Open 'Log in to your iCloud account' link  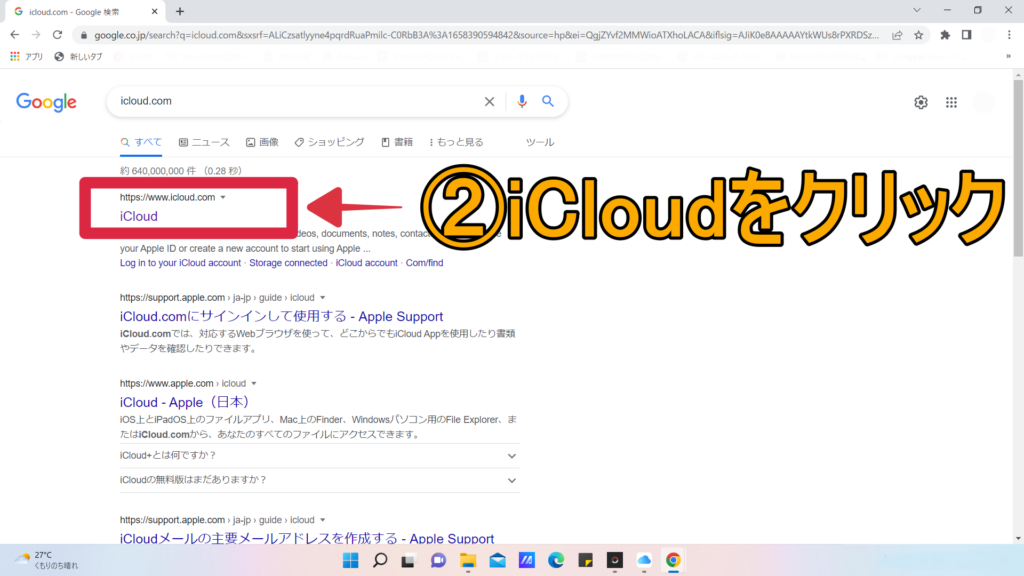coord(180,263)
